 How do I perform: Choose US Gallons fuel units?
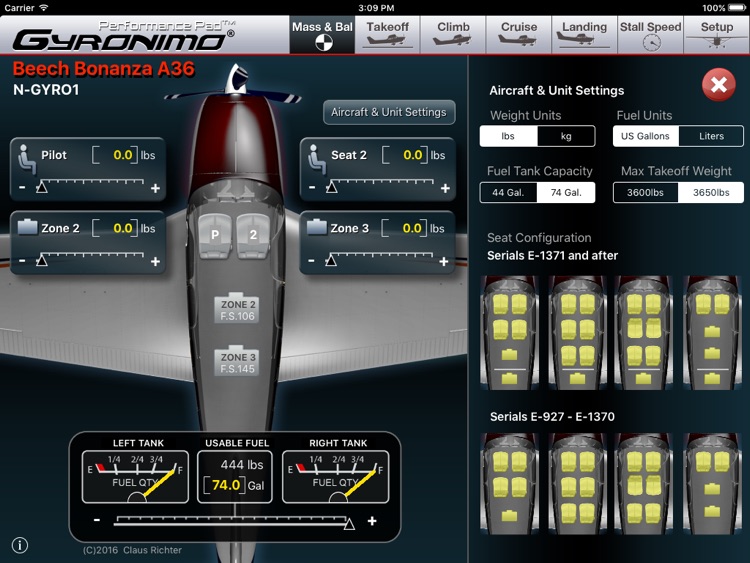[x=645, y=136]
